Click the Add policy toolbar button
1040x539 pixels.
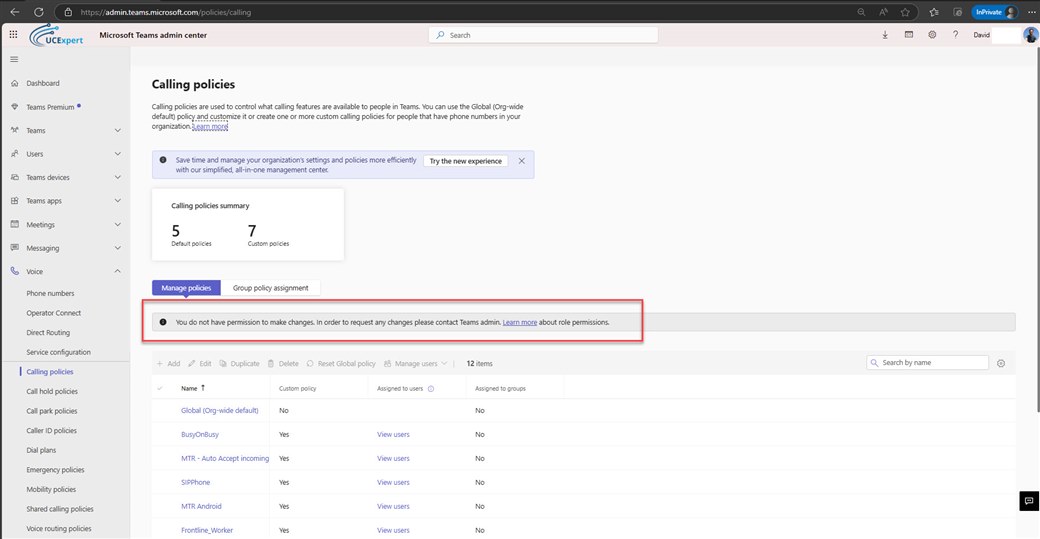pyautogui.click(x=168, y=363)
